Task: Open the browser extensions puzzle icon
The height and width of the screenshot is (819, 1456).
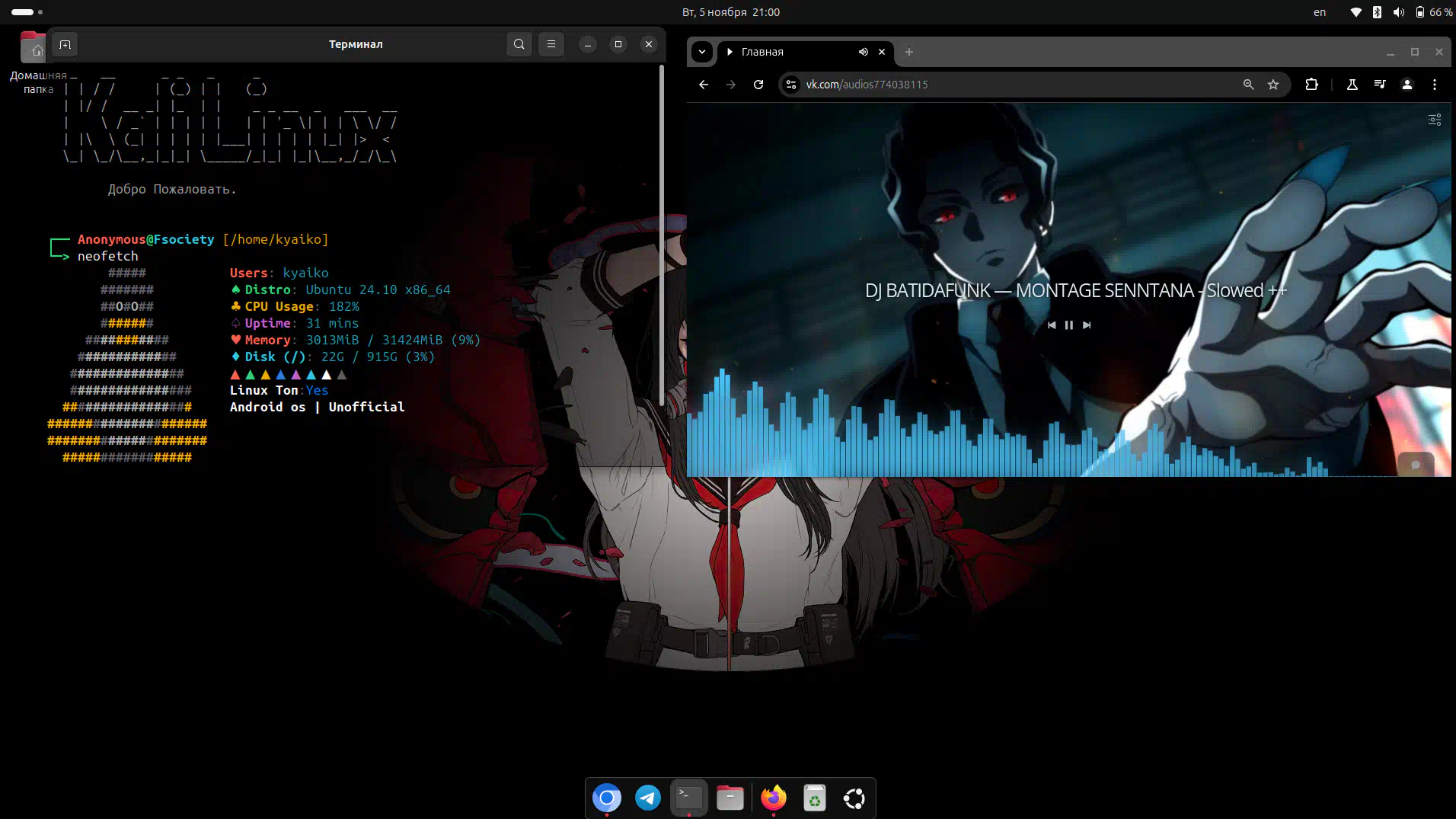Action: pos(1311,85)
